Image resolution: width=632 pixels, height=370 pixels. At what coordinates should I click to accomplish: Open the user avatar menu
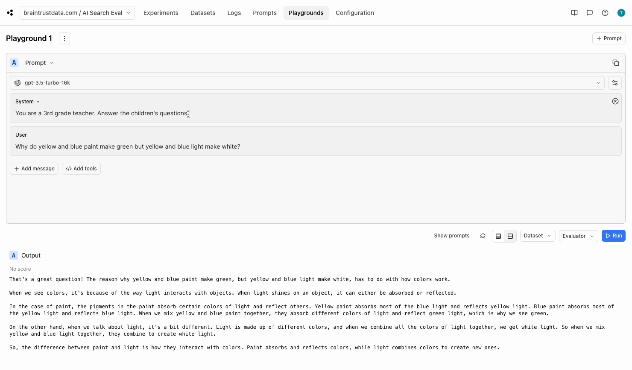(621, 13)
